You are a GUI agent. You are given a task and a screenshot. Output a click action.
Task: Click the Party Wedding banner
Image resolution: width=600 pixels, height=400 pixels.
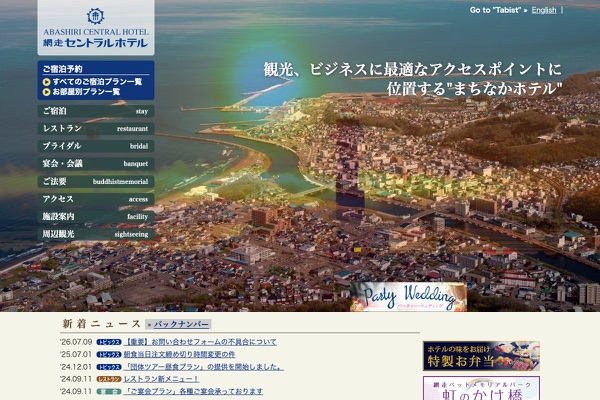(x=408, y=297)
